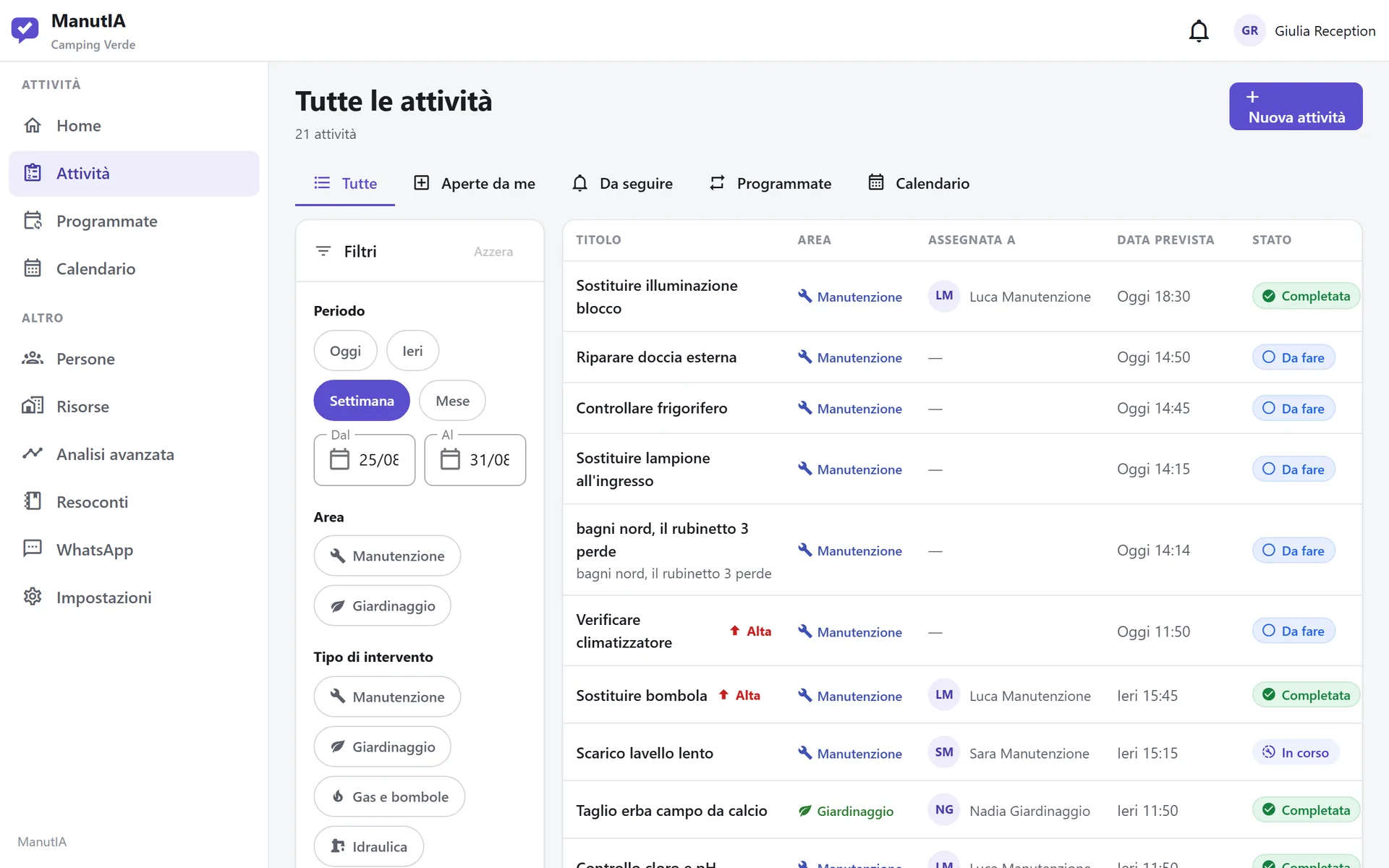The image size is (1389, 868).
Task: Click the Impostazioni gear icon
Action: tap(33, 597)
